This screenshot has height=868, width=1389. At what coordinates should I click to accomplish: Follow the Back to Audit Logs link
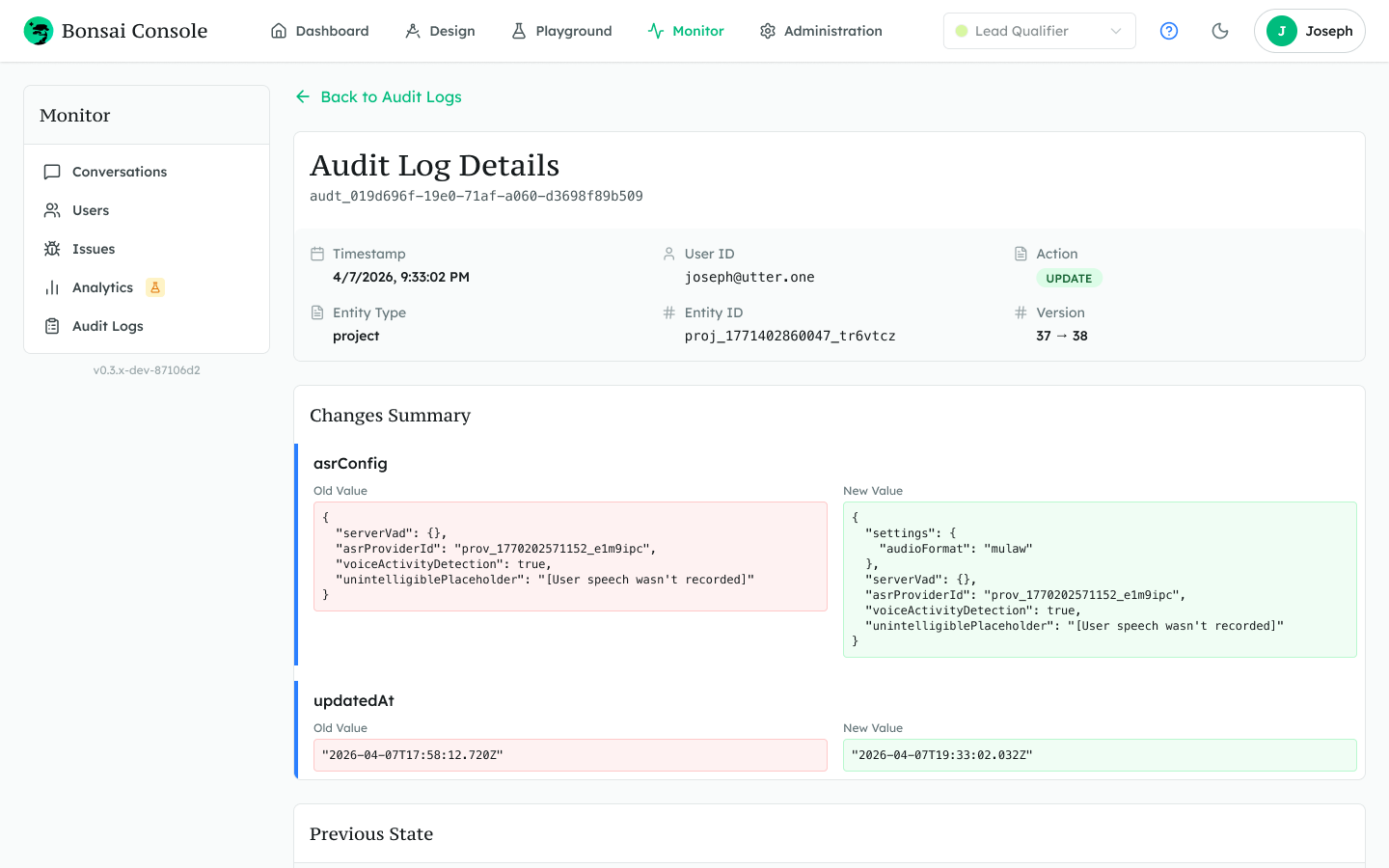pos(391,96)
